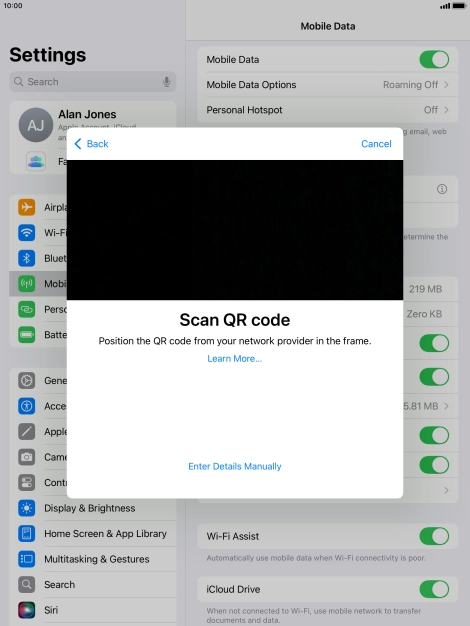Tap the search magnifier icon in the Settings search field

(x=18, y=82)
